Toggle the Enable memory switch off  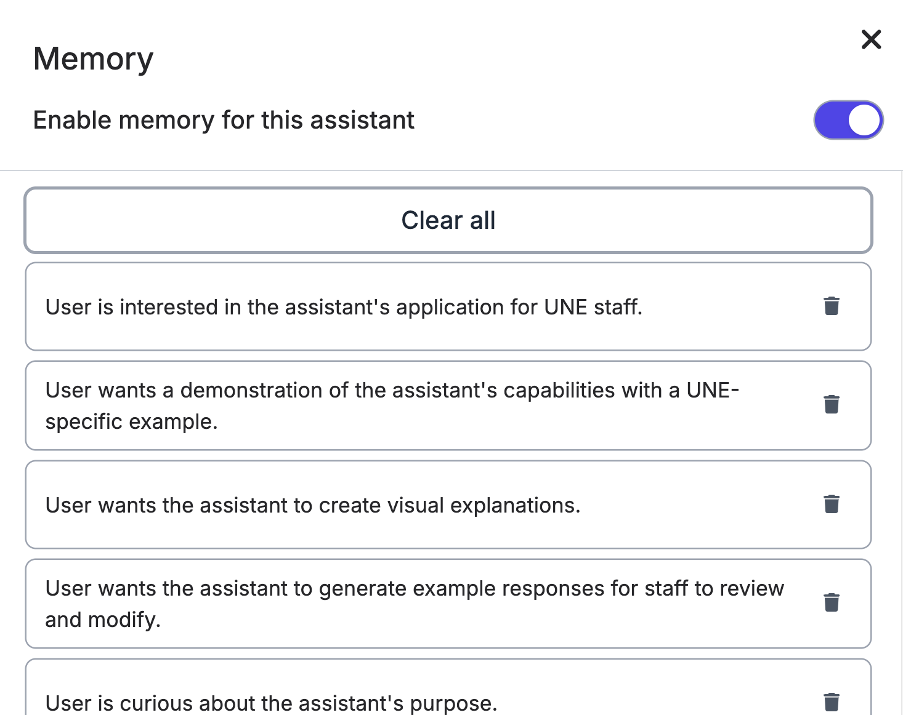pos(848,120)
